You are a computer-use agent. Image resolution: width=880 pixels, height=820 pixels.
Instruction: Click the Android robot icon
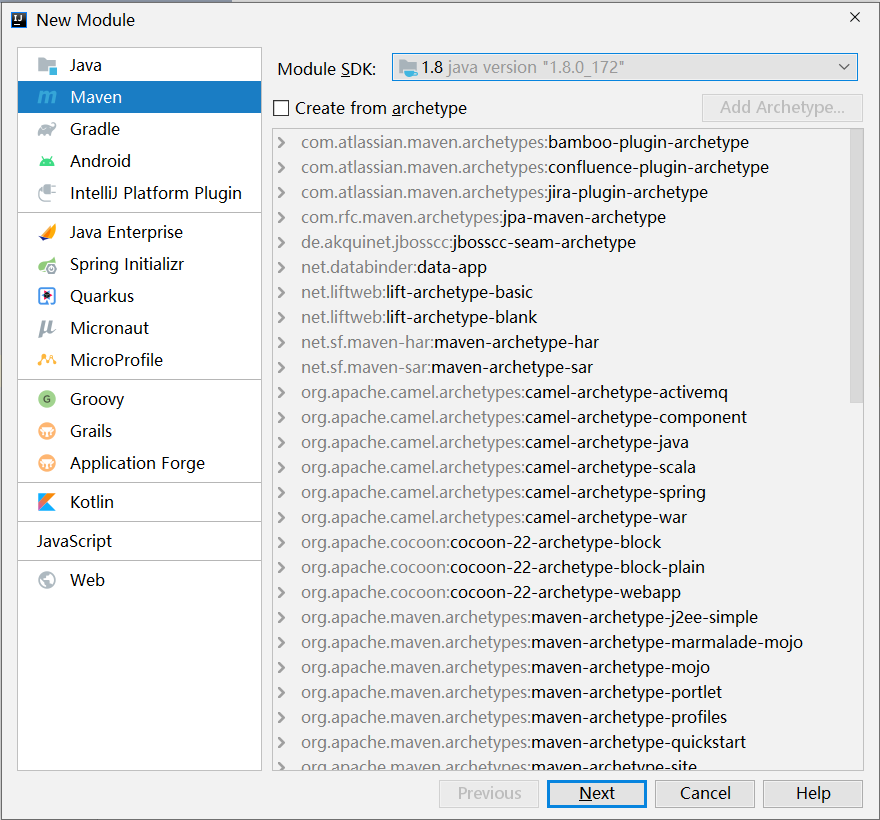(x=47, y=162)
